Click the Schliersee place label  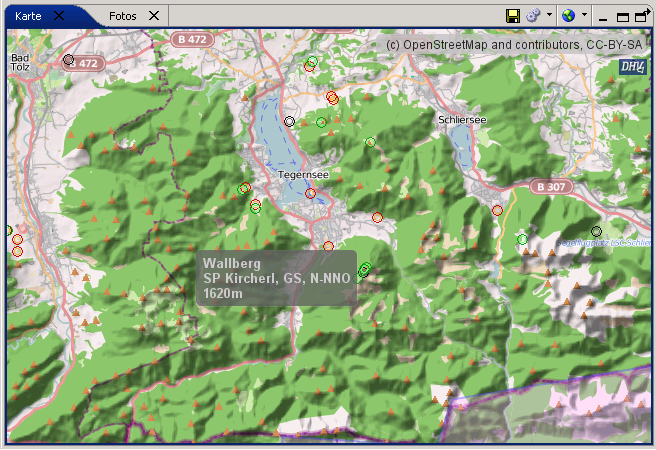coord(462,120)
